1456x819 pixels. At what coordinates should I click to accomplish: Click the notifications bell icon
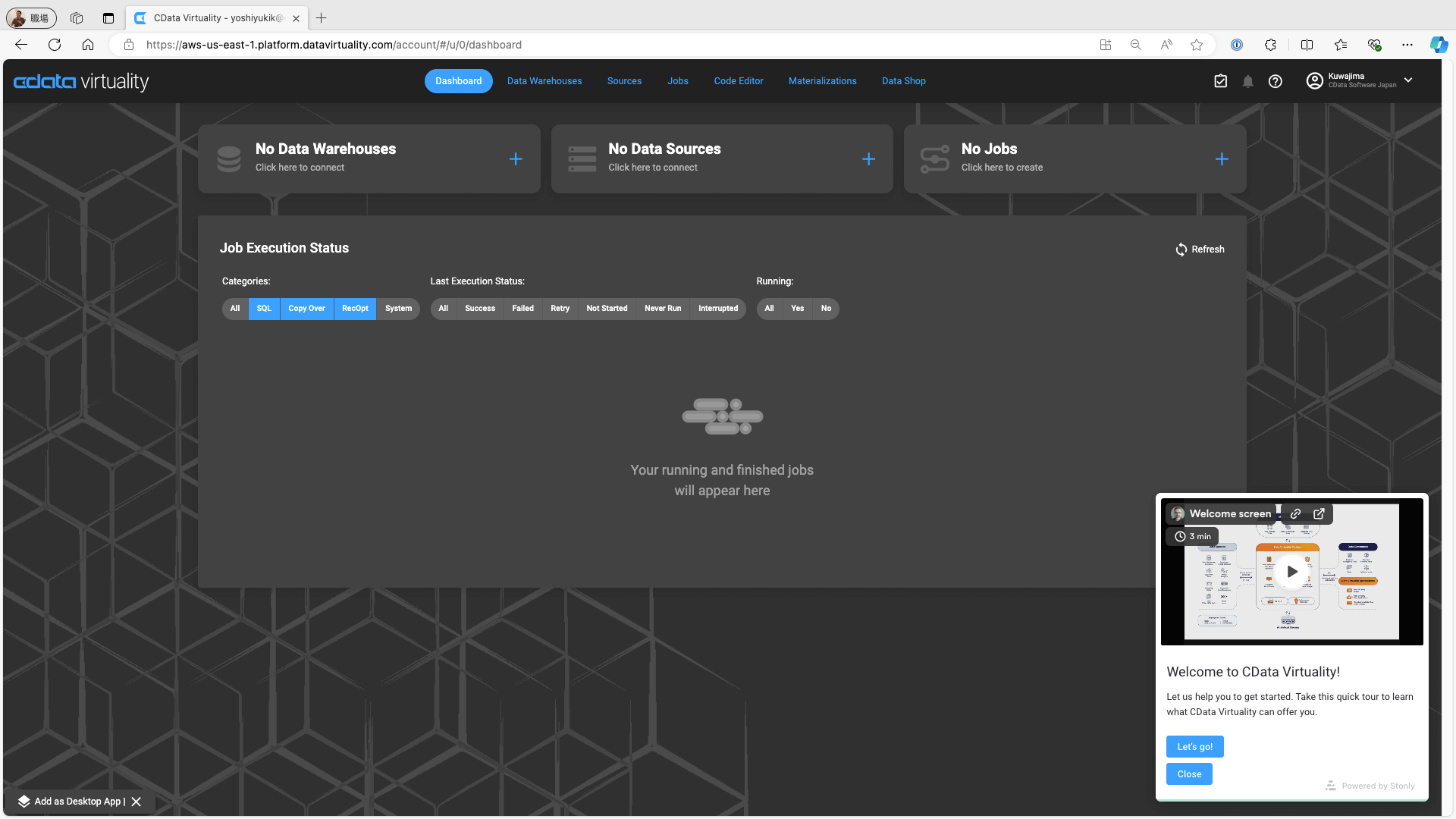tap(1247, 81)
